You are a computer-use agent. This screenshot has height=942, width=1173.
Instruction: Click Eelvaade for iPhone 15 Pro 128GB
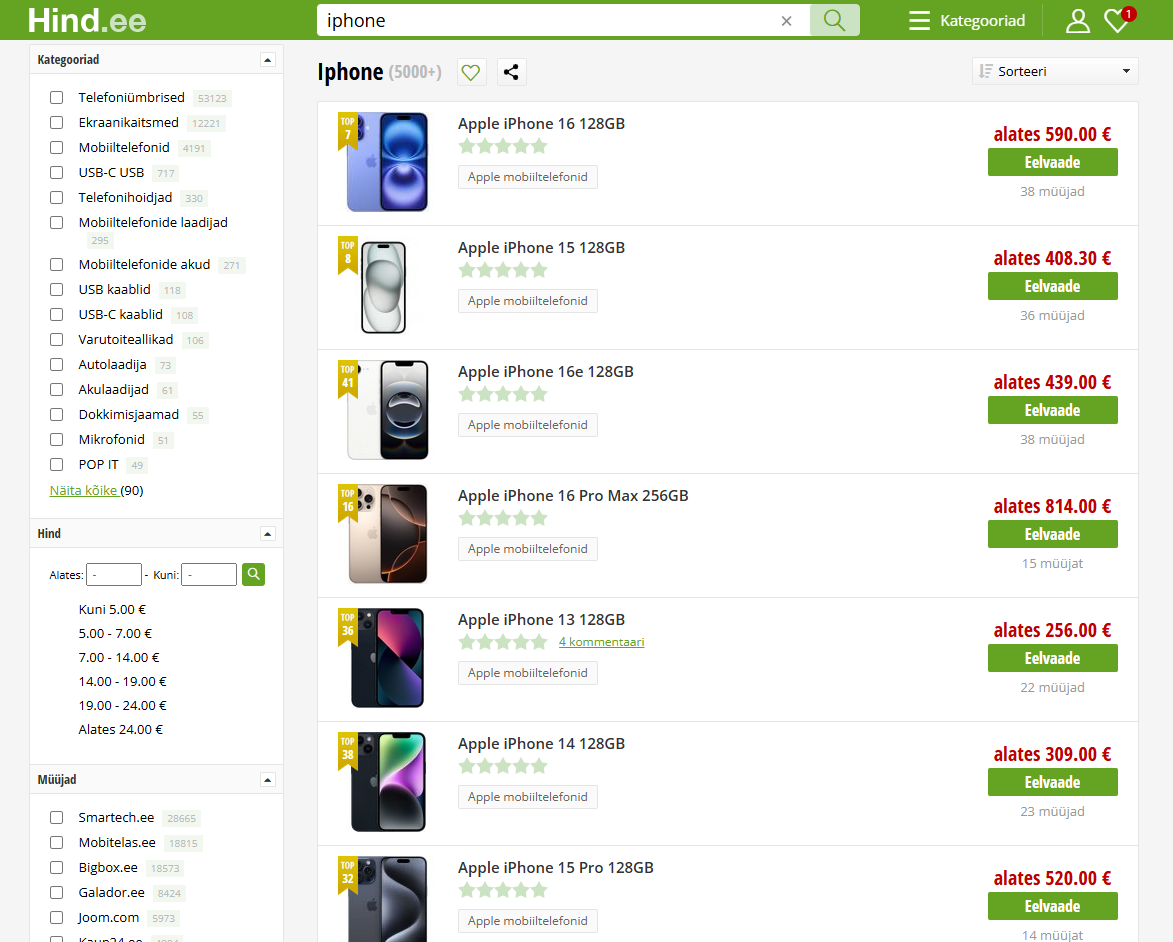pos(1053,907)
